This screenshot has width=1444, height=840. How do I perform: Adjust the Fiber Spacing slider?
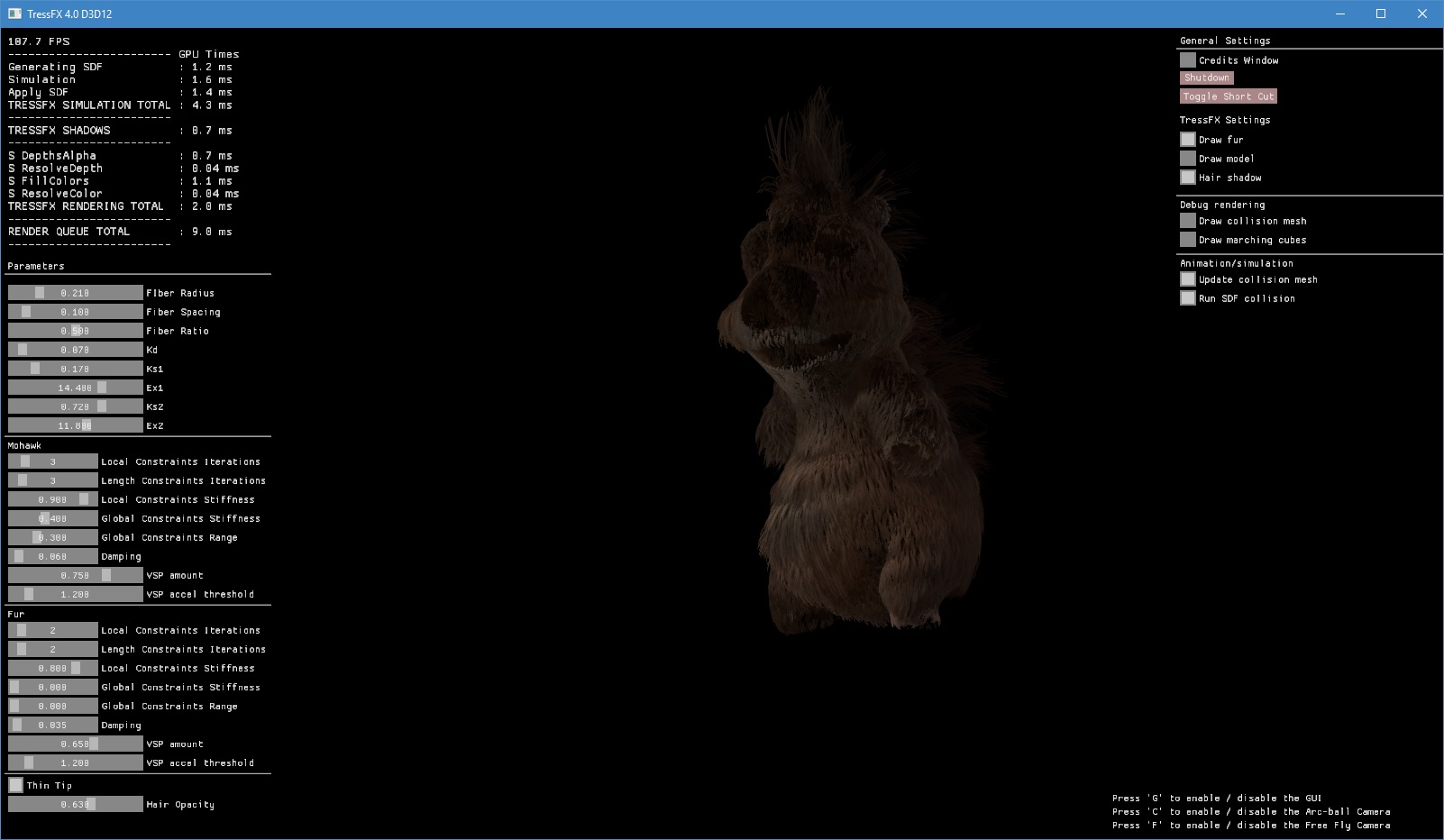[76, 312]
